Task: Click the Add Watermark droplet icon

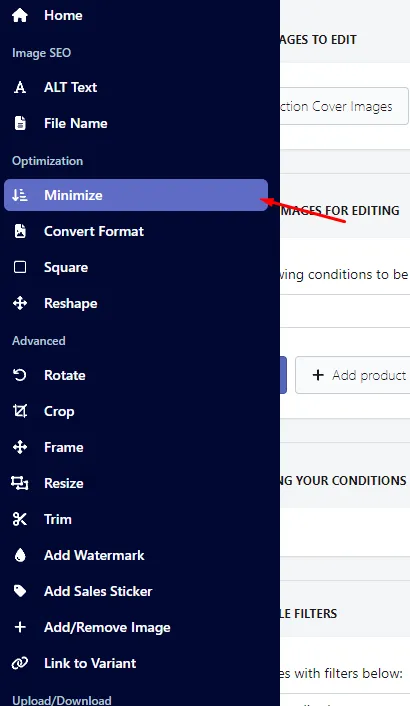Action: pyautogui.click(x=20, y=555)
